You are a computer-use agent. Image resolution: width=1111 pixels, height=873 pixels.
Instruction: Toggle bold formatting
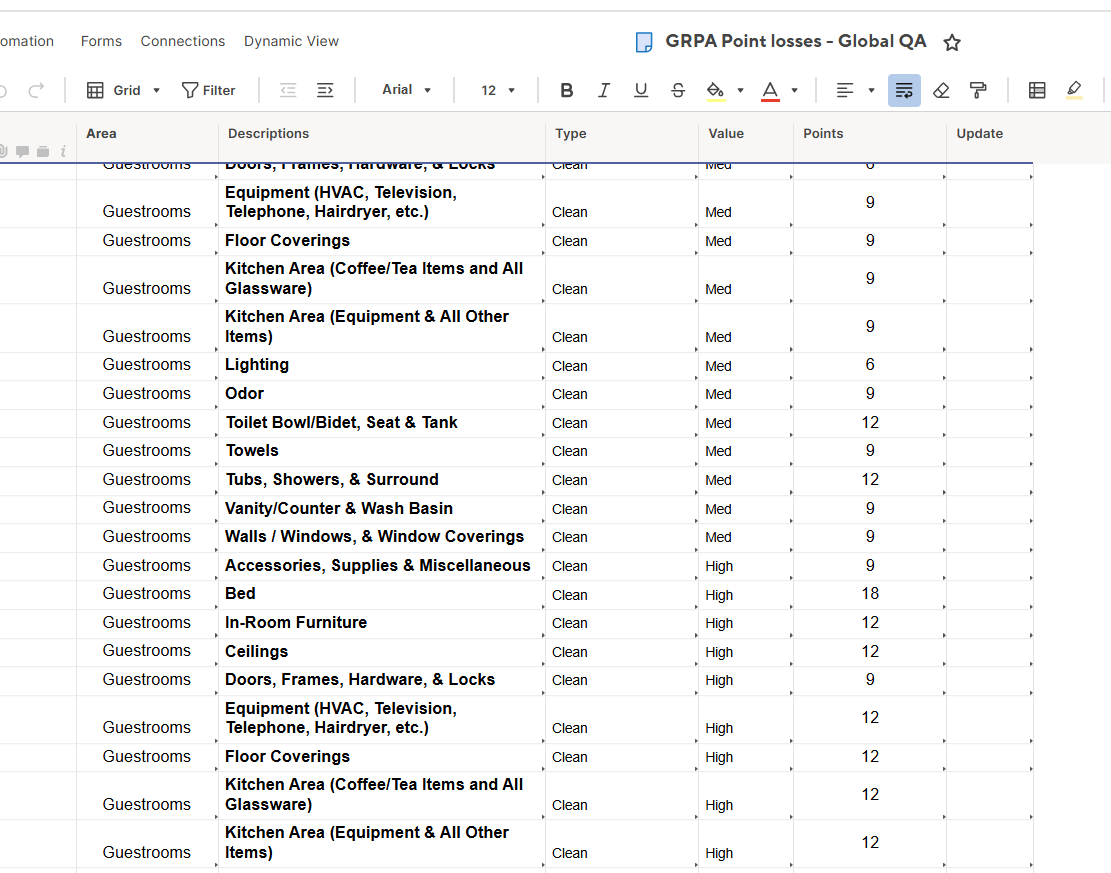567,90
